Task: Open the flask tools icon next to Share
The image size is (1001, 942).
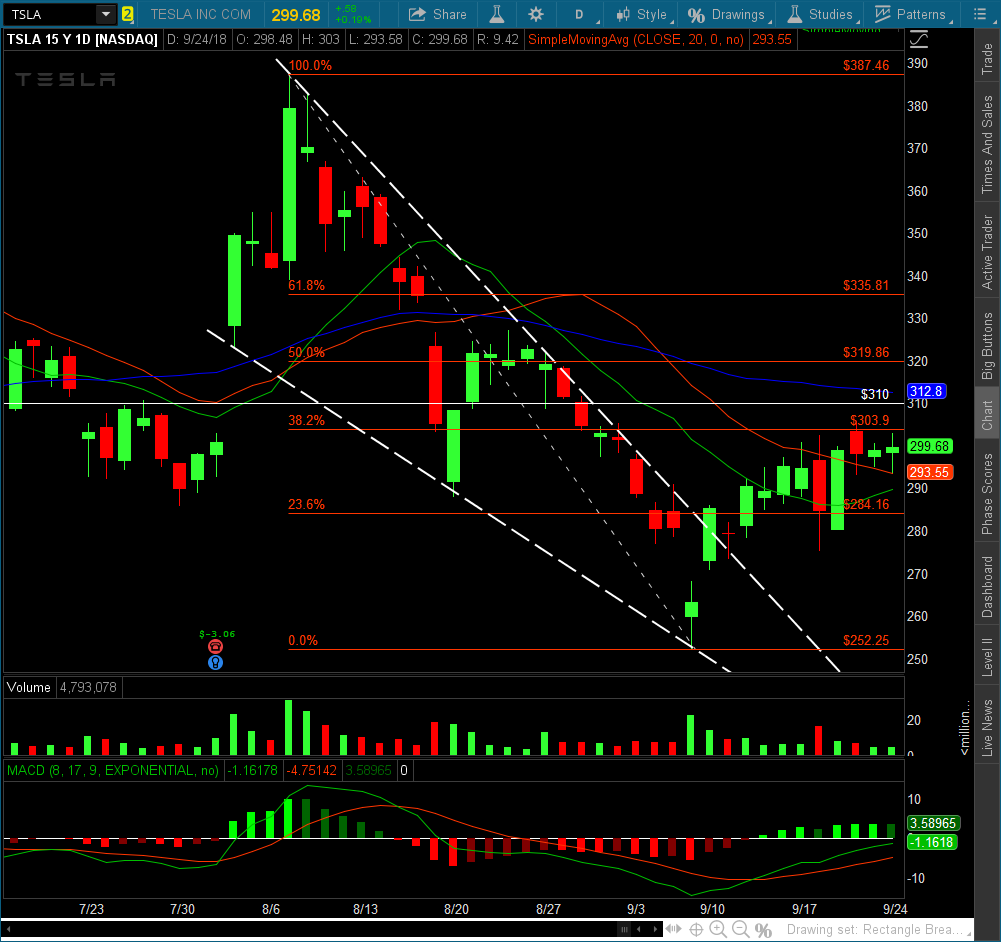Action: click(497, 14)
